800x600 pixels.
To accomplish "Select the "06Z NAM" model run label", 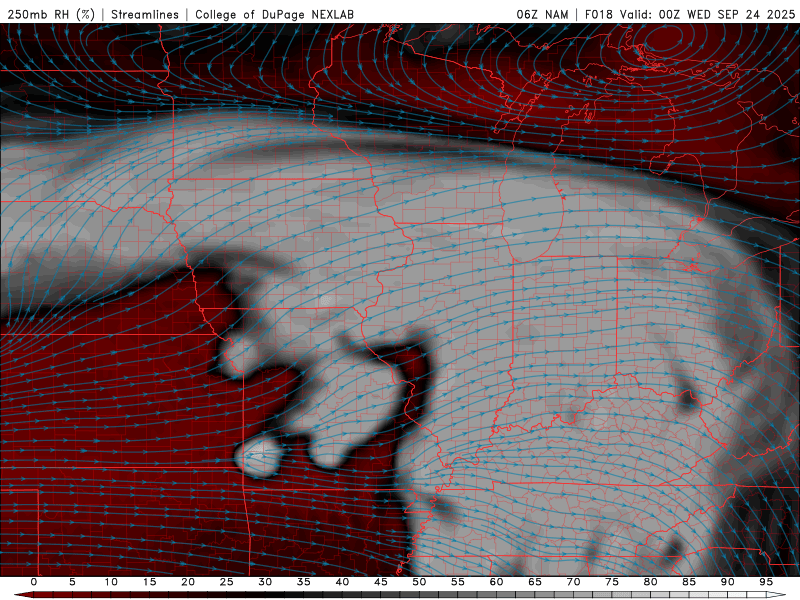I will tap(542, 14).
